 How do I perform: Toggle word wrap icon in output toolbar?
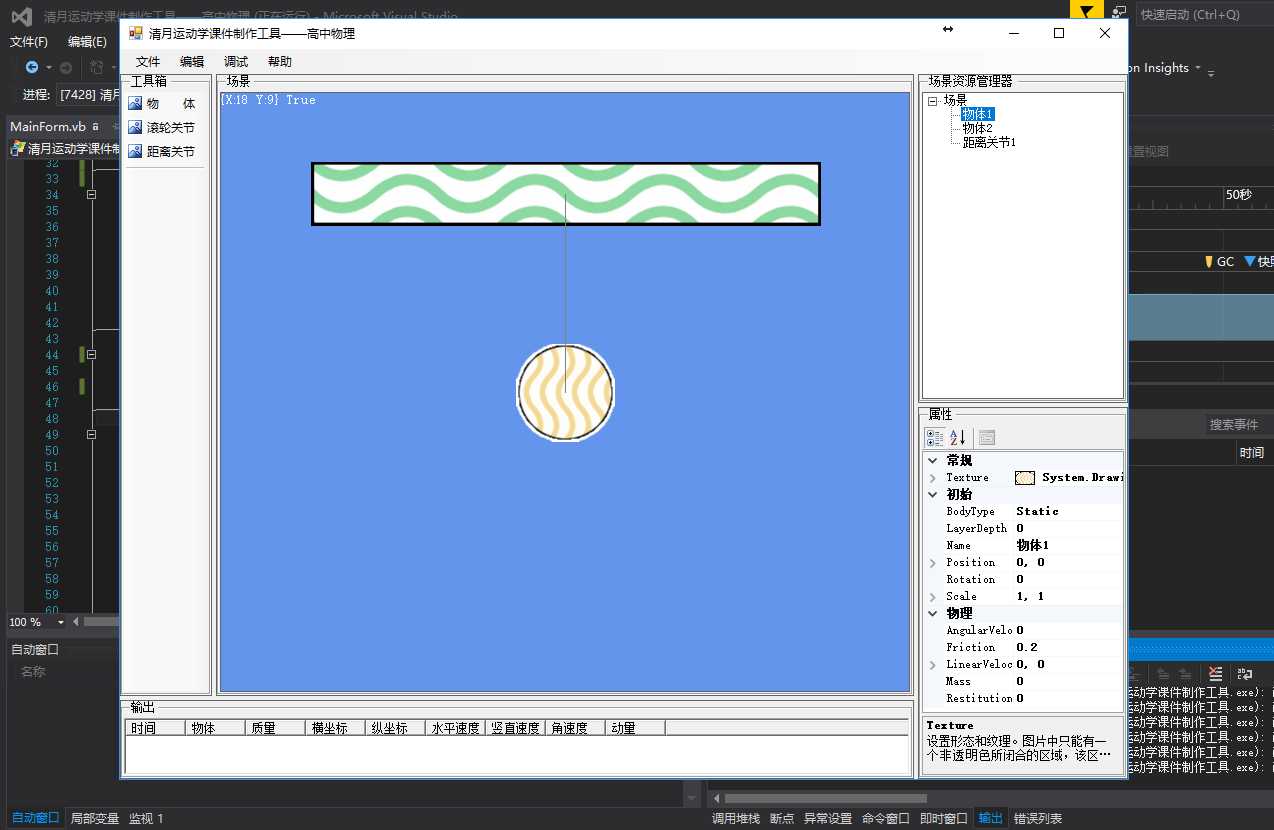point(1245,675)
